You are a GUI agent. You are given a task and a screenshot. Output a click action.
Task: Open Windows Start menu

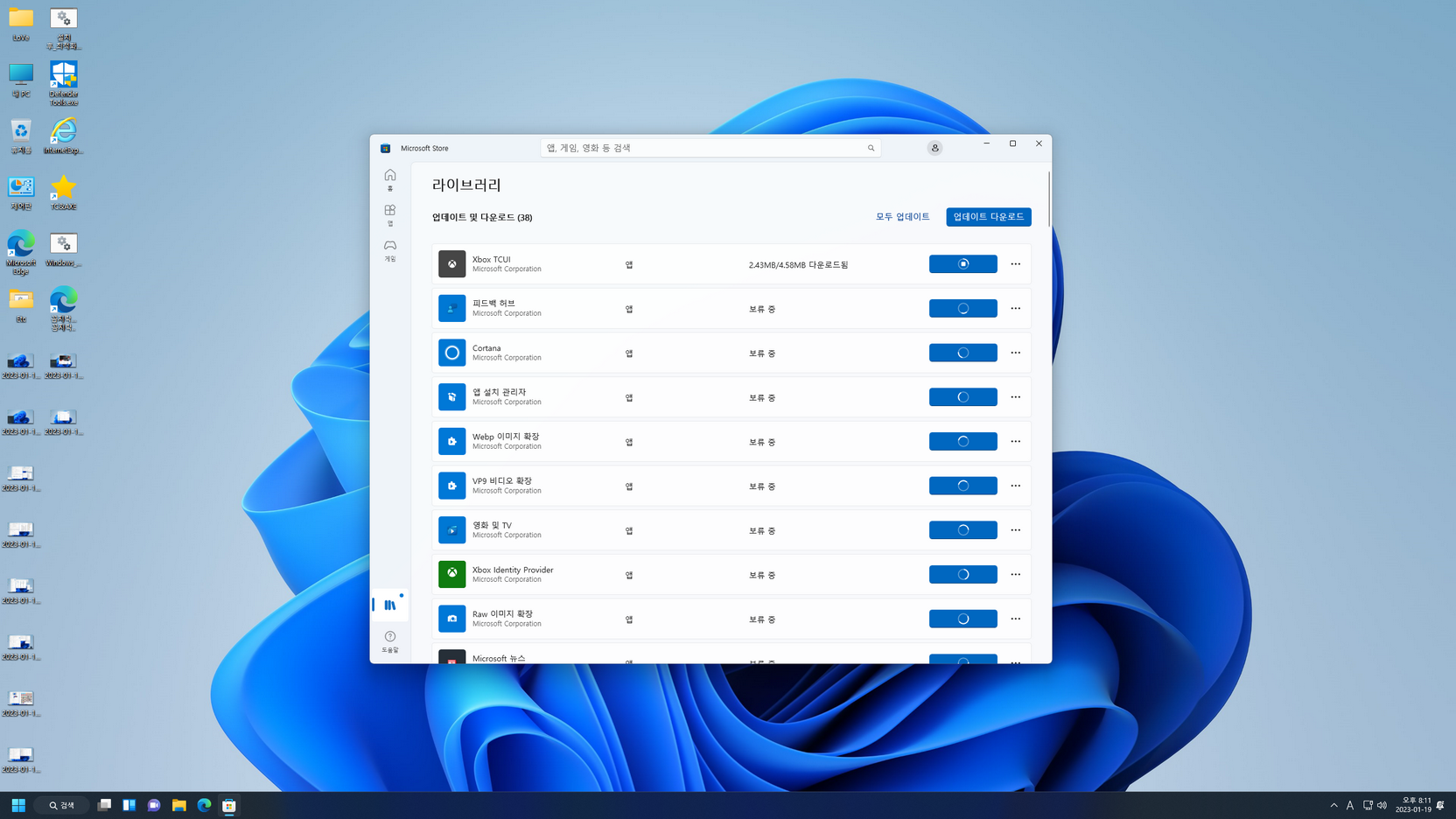point(18,805)
